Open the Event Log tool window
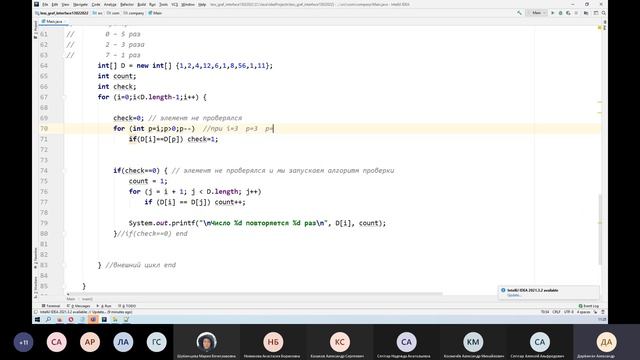The width and height of the screenshot is (640, 360). [x=589, y=306]
